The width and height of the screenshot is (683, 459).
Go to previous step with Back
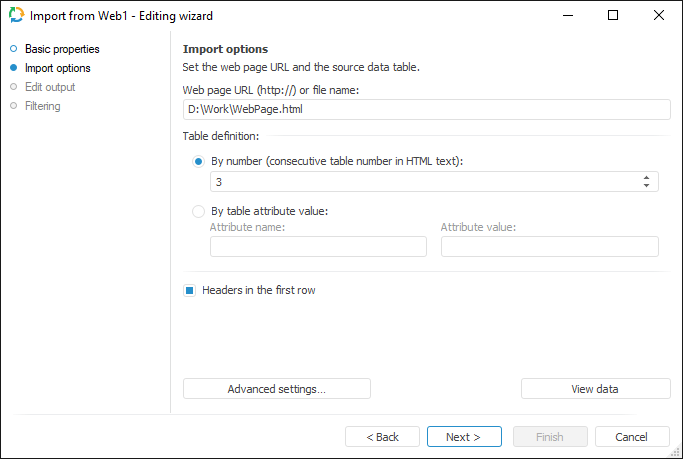[382, 437]
